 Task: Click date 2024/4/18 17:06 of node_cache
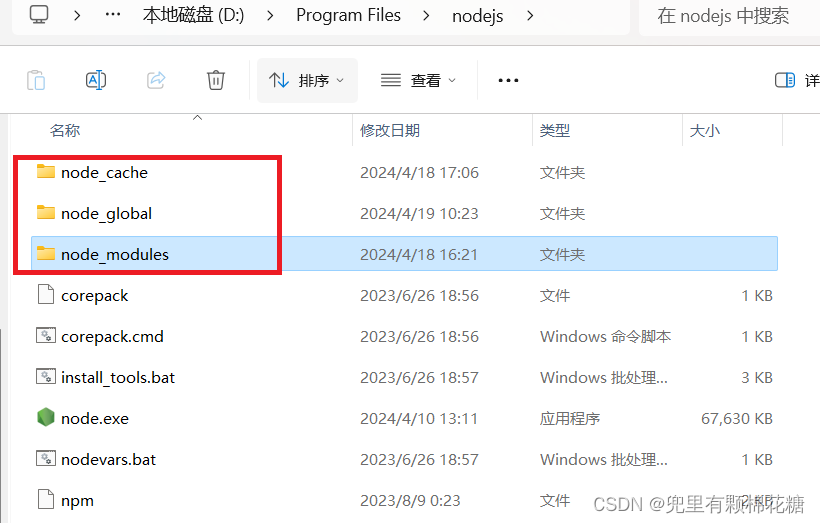pos(419,173)
